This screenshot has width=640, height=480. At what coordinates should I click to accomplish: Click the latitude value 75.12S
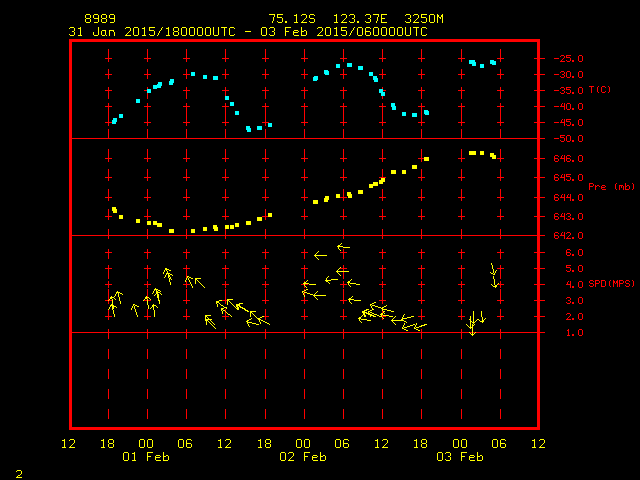tap(292, 19)
